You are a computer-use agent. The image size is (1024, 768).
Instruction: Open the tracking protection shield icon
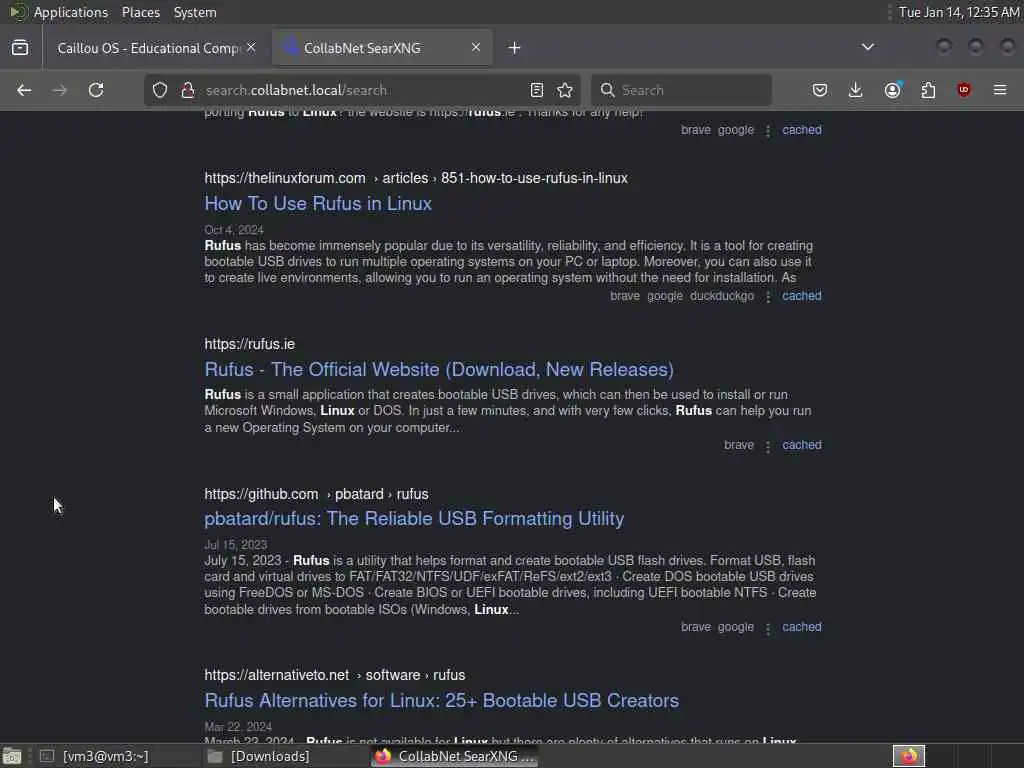(x=160, y=90)
